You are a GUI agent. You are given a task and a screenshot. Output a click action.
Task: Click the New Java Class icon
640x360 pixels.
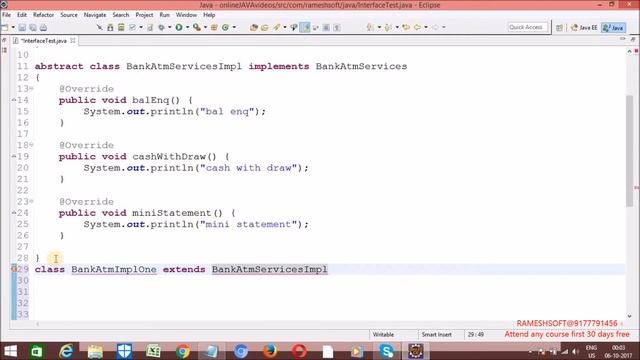(x=225, y=27)
